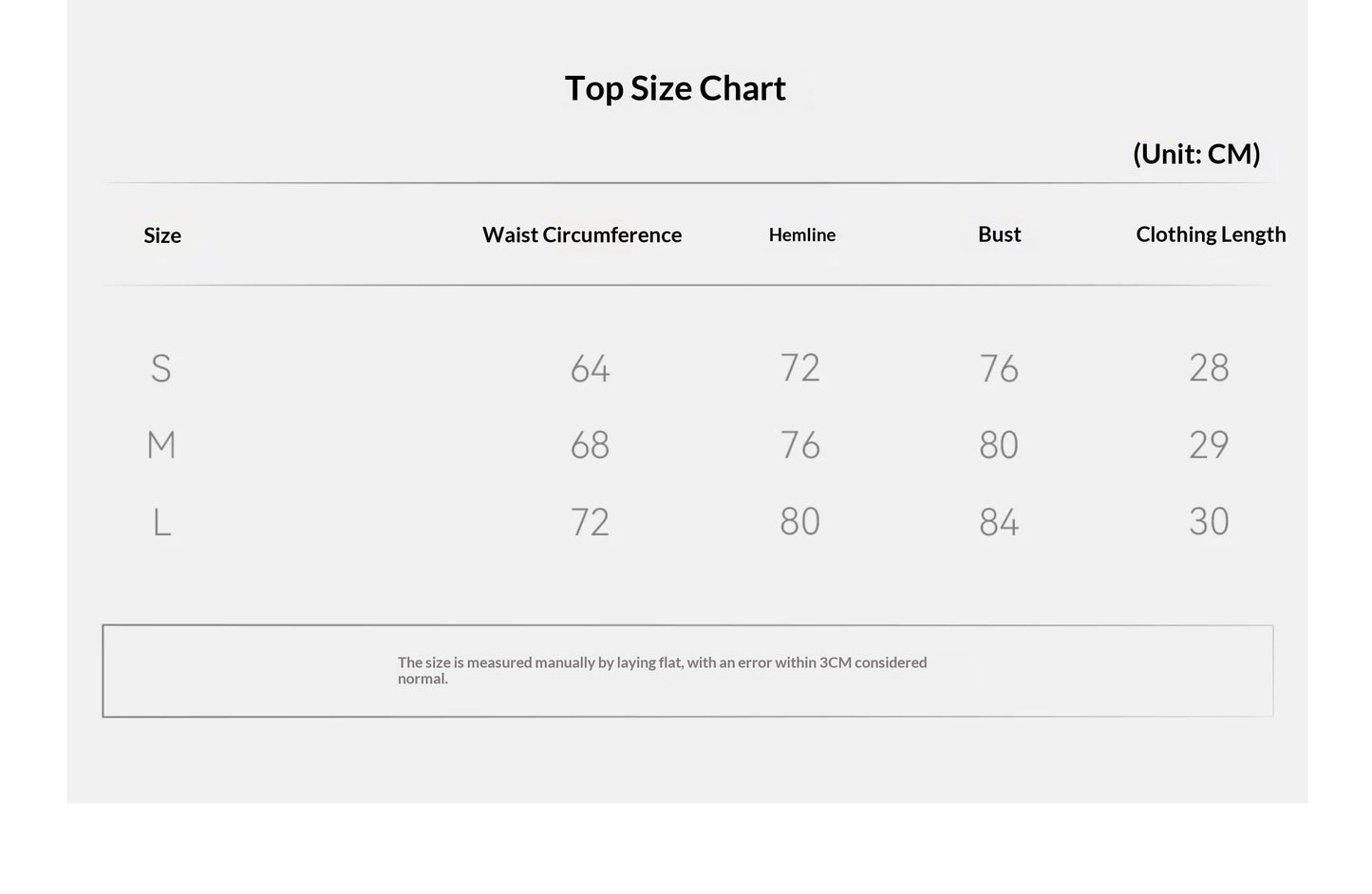Click the Size column header
The width and height of the screenshot is (1372, 894).
click(x=162, y=235)
